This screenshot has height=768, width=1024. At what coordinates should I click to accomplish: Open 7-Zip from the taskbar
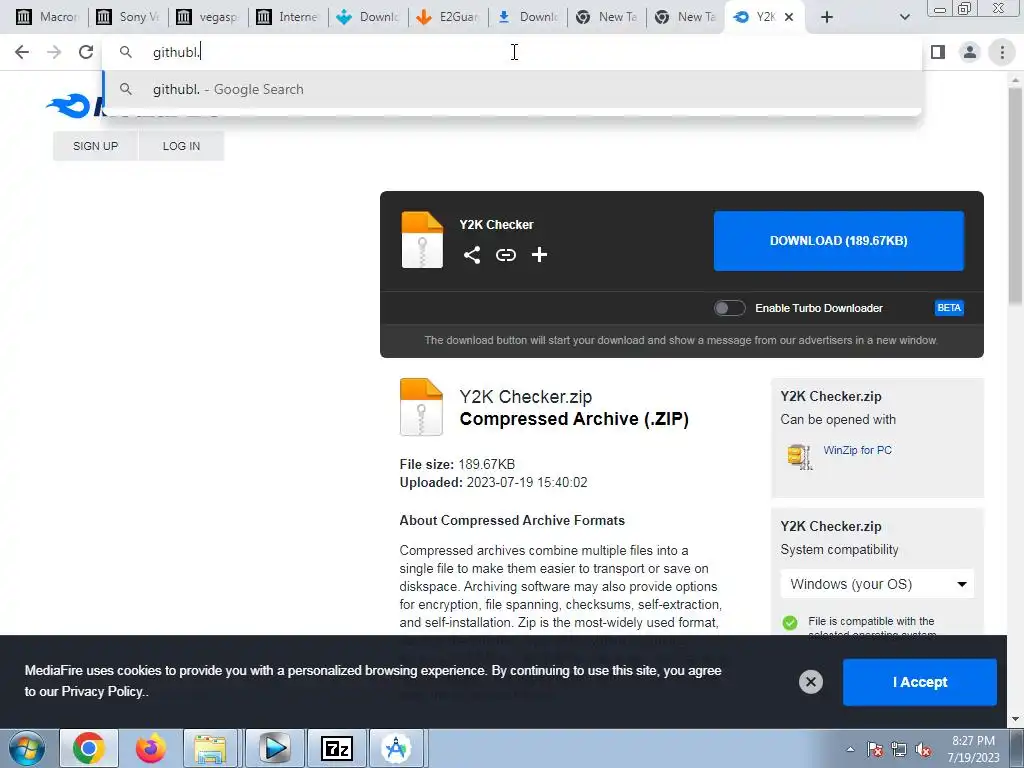(336, 748)
